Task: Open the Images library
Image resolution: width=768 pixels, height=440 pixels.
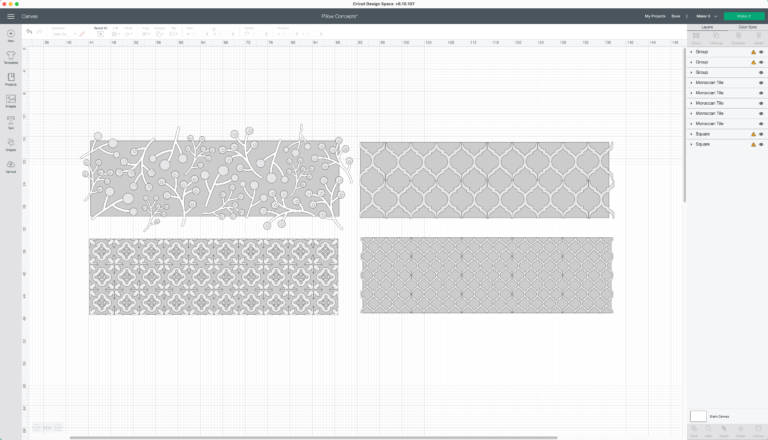Action: coord(11,101)
